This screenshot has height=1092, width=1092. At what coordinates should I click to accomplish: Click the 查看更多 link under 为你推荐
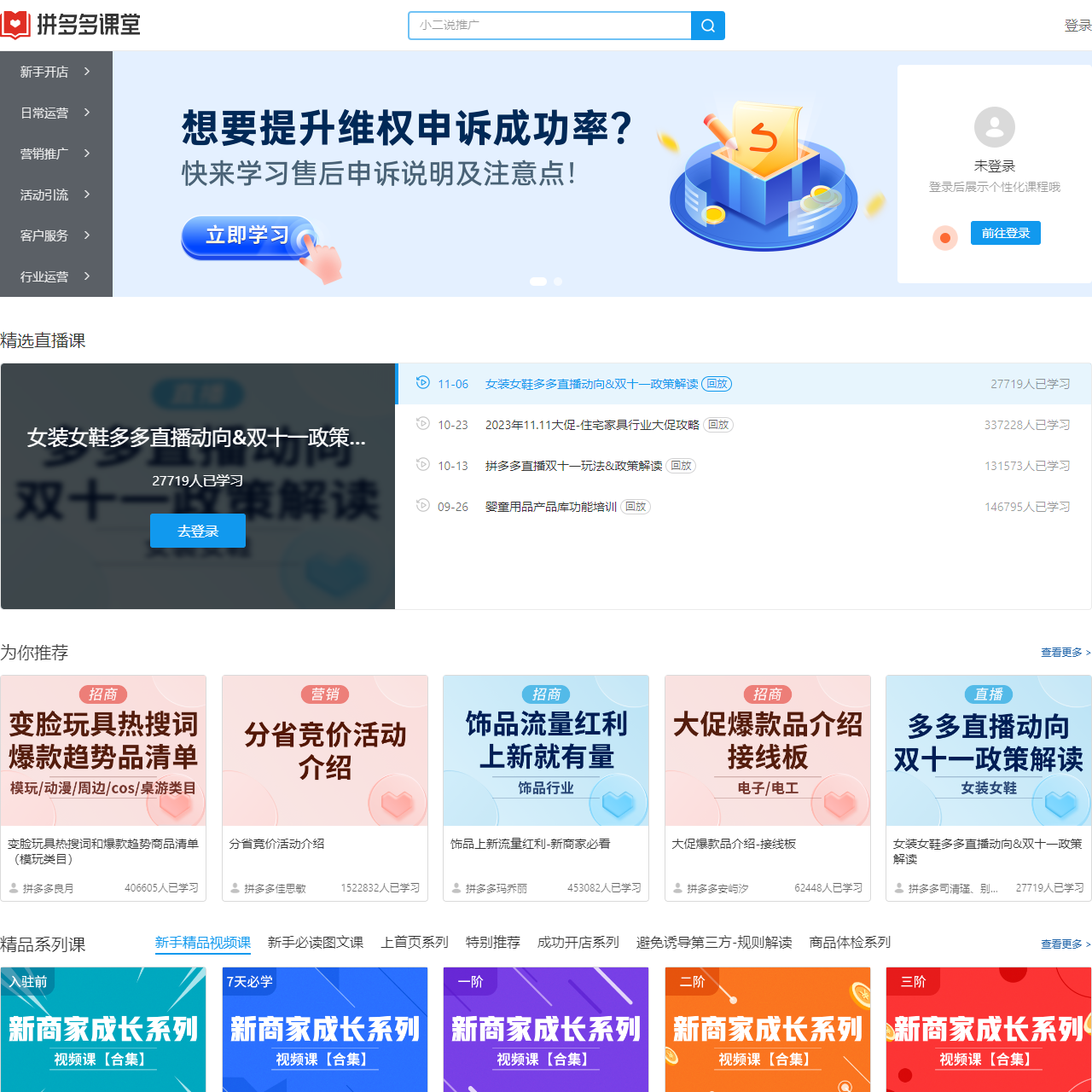[x=1064, y=653]
